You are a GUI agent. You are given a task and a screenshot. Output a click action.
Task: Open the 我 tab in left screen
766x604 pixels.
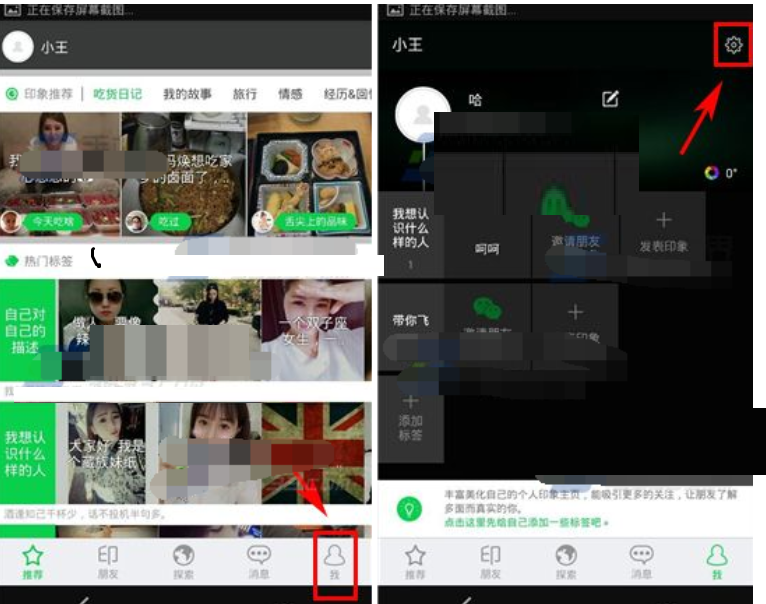coord(335,562)
